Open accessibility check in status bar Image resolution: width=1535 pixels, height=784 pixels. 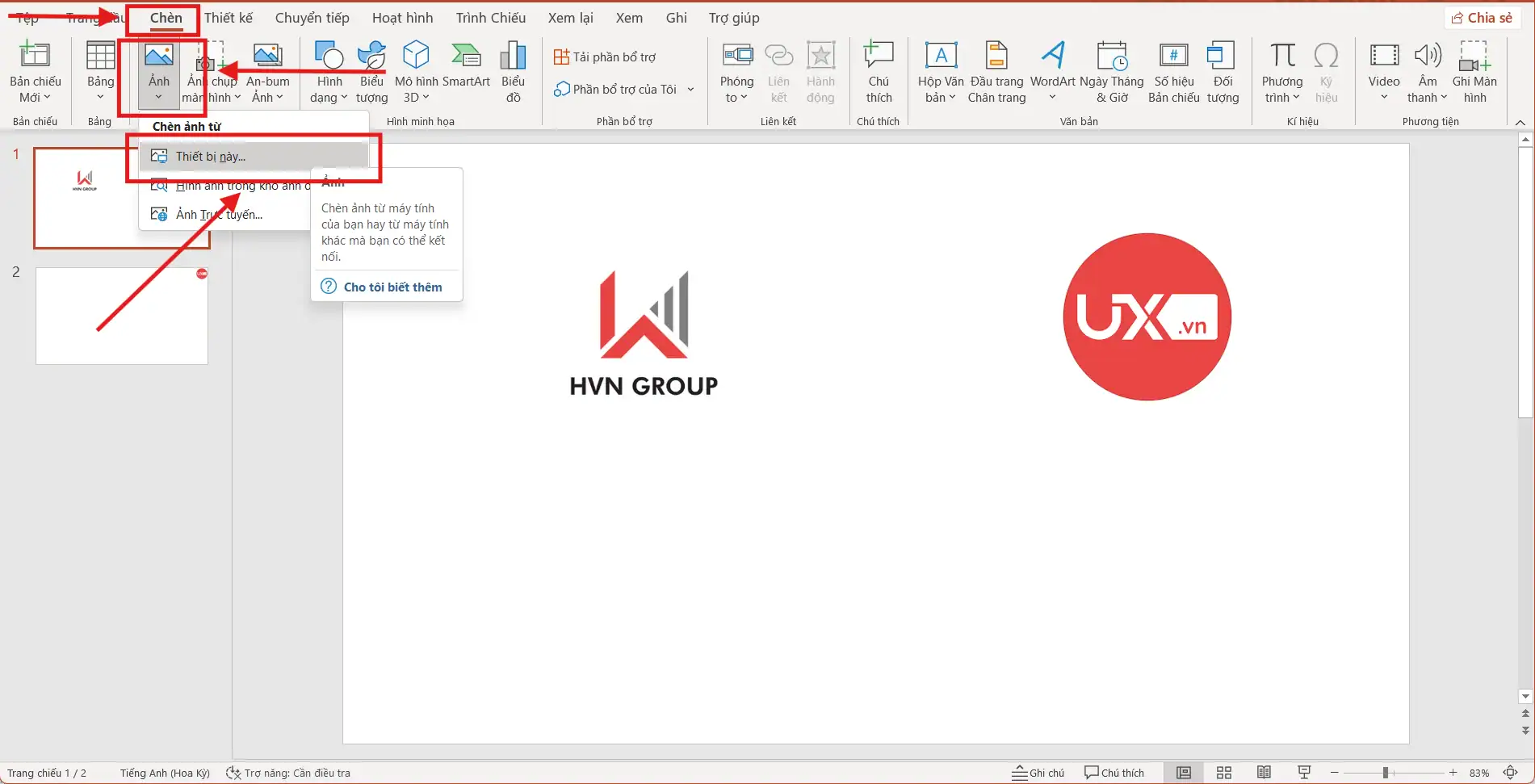[x=288, y=773]
